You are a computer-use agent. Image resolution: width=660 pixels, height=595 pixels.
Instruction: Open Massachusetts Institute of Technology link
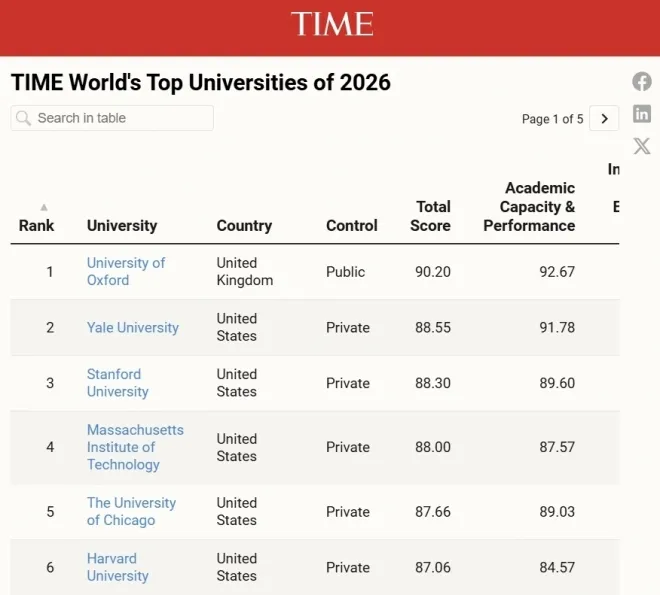coord(135,447)
